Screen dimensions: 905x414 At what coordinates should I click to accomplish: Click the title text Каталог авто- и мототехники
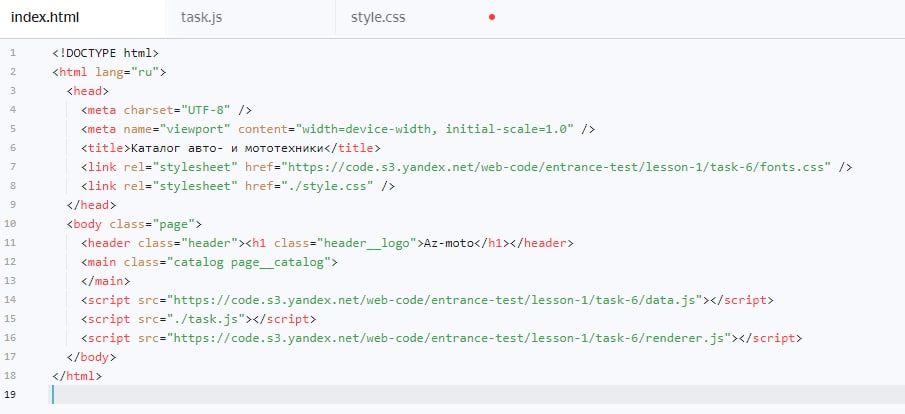pyautogui.click(x=227, y=148)
